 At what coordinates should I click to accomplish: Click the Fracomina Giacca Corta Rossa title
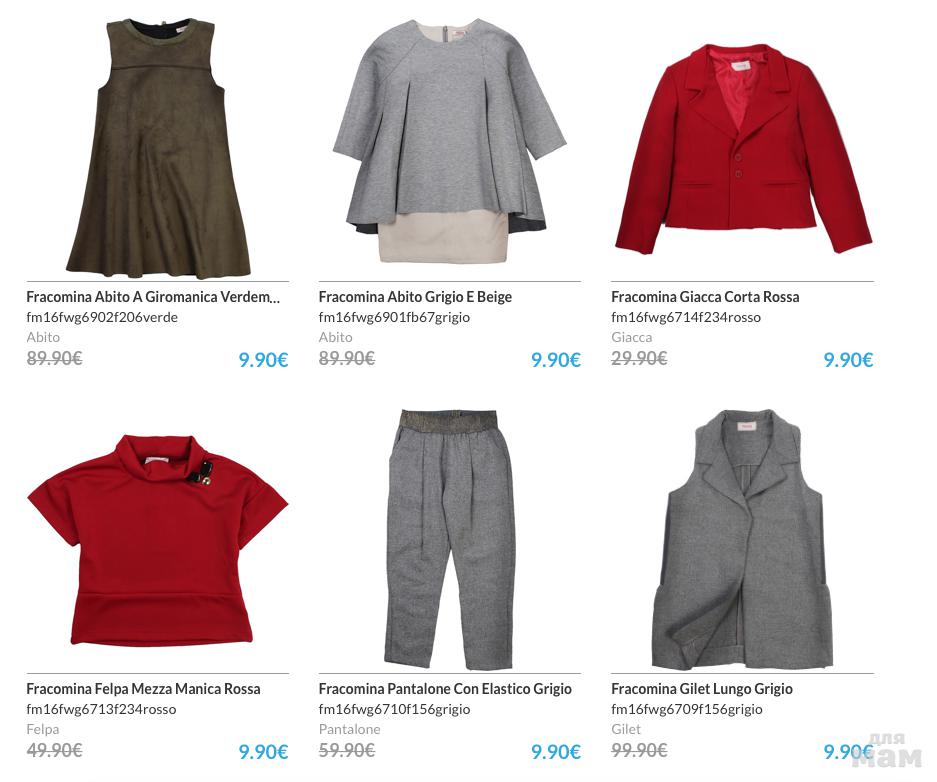point(705,297)
